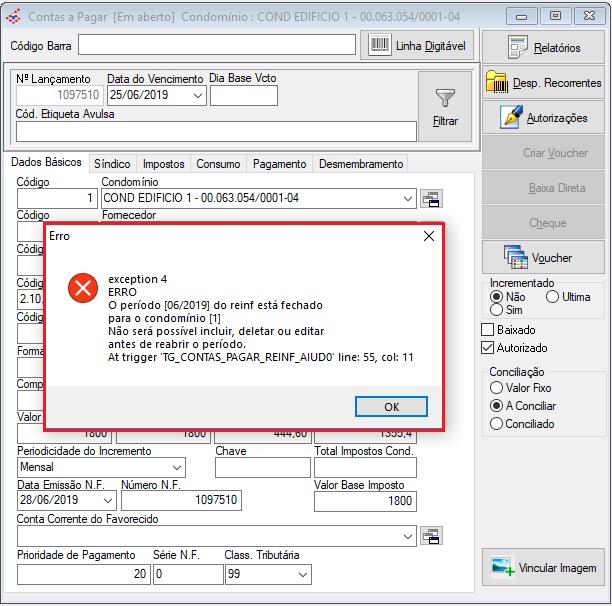Click the Valor Base Imposto field
Image resolution: width=612 pixels, height=606 pixels.
click(x=365, y=501)
